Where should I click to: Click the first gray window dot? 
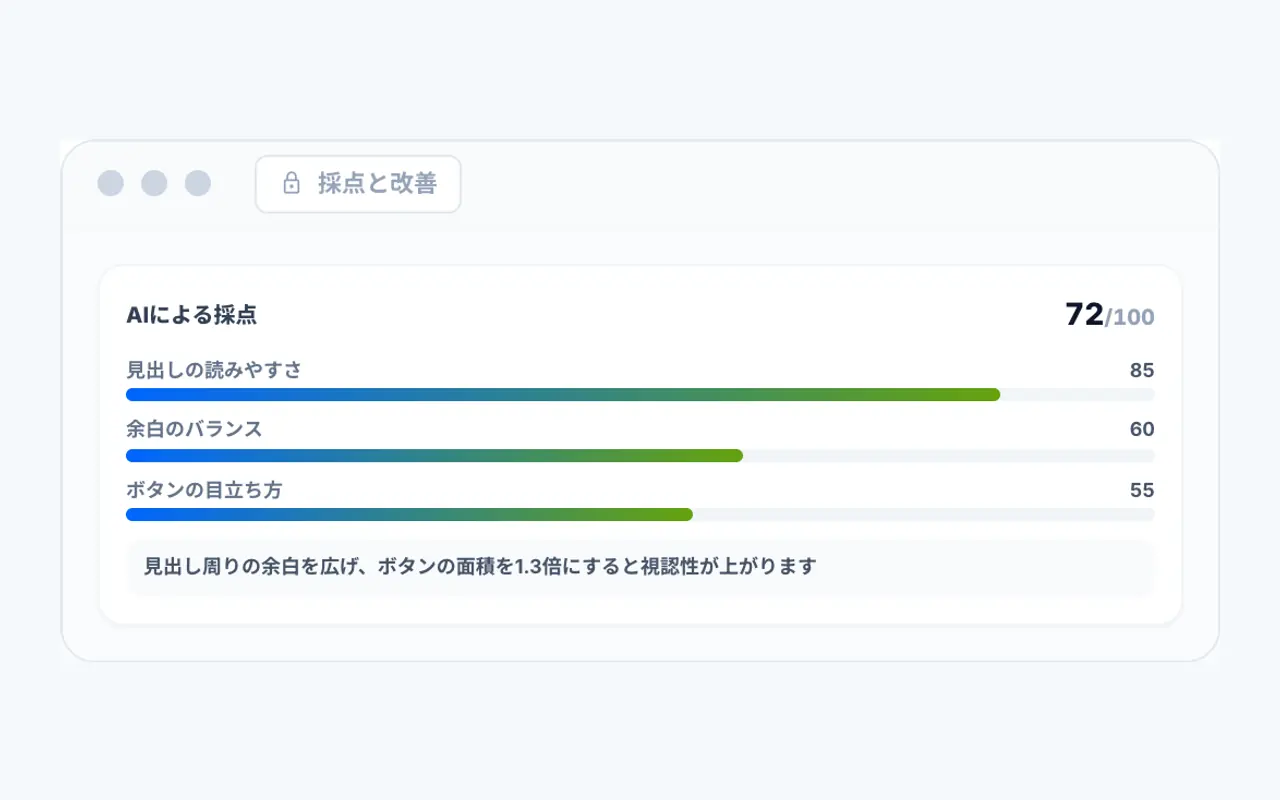click(110, 184)
